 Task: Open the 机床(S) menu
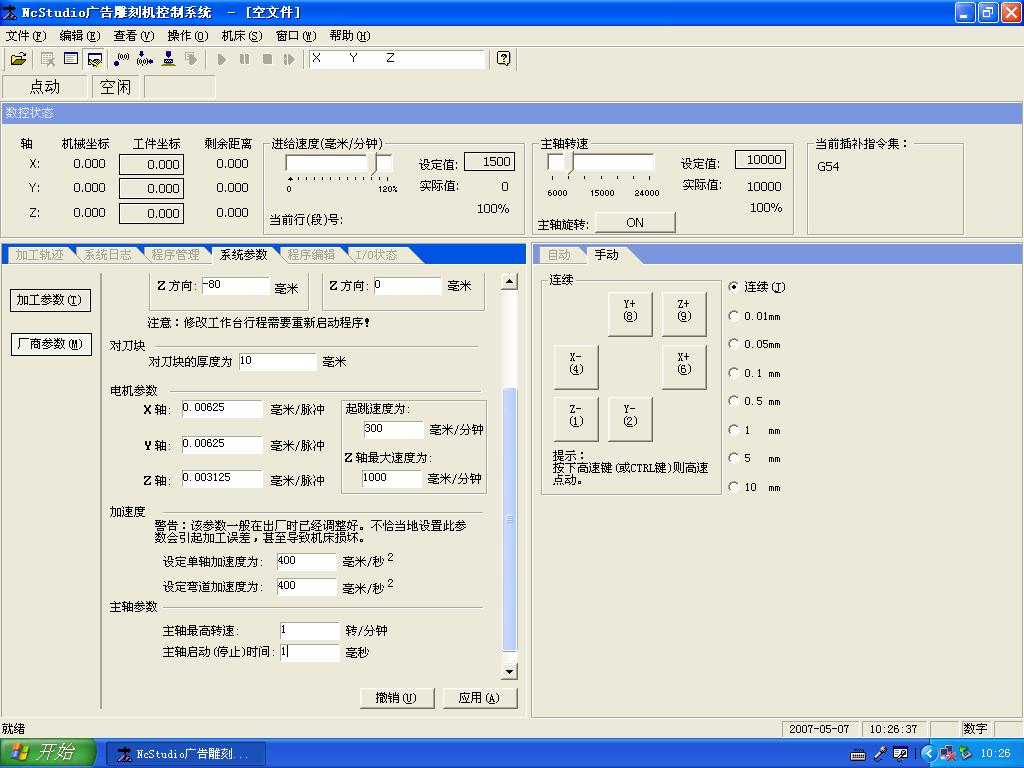click(241, 36)
